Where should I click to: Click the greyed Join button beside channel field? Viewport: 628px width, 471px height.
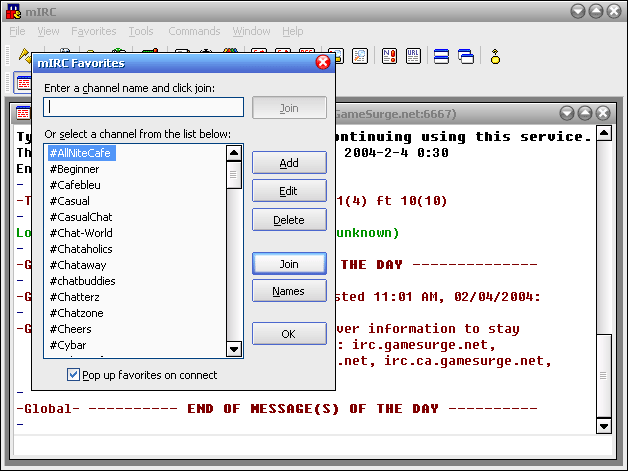click(x=289, y=108)
